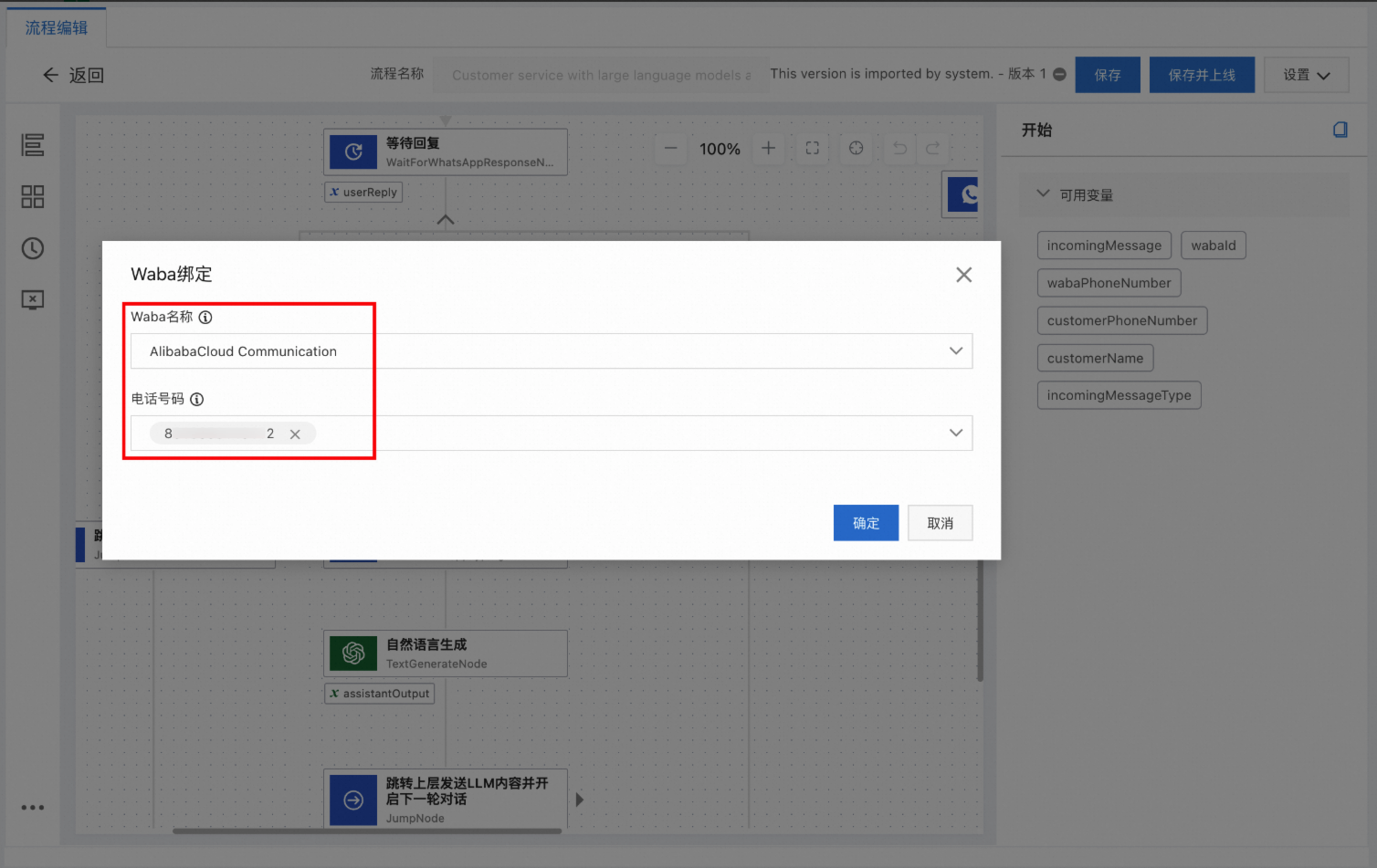The width and height of the screenshot is (1377, 868).
Task: Click the fit-to-screen icon in canvas toolbar
Action: tap(813, 148)
